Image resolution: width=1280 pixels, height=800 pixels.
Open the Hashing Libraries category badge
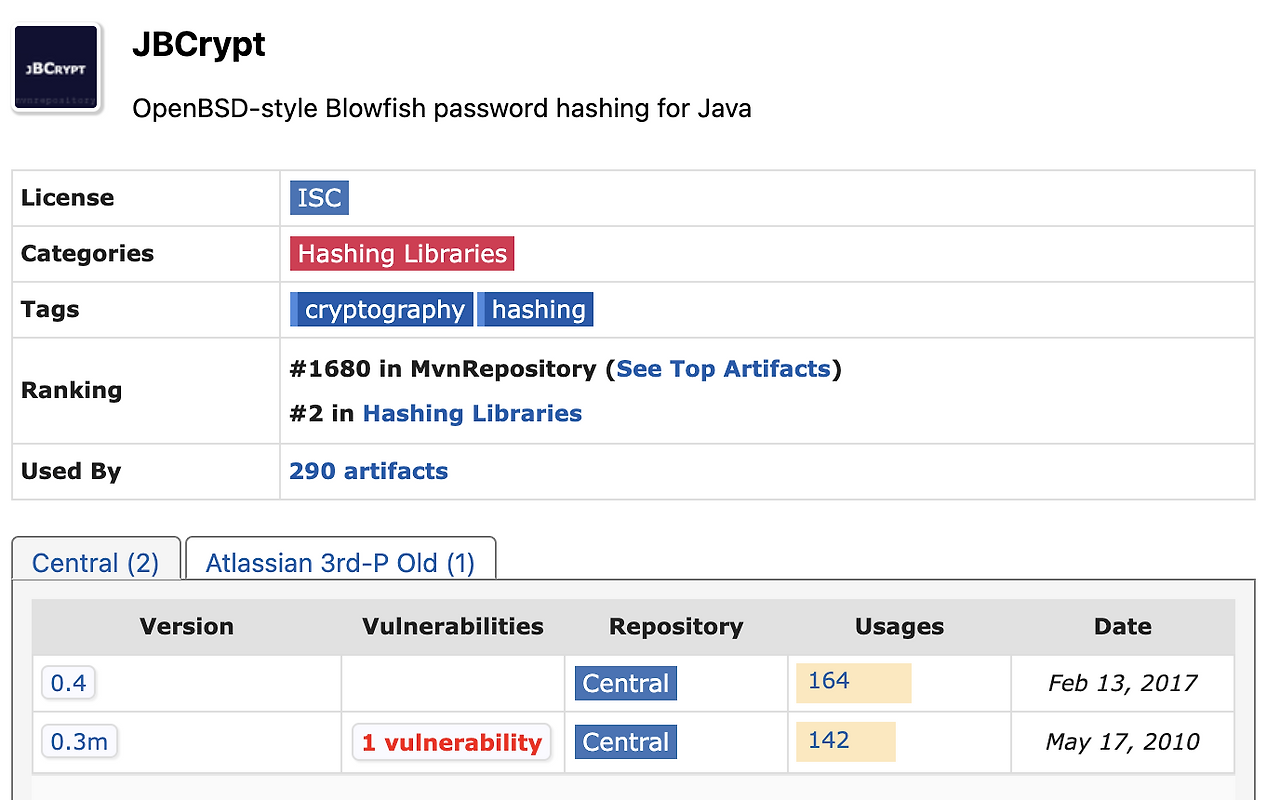point(402,253)
